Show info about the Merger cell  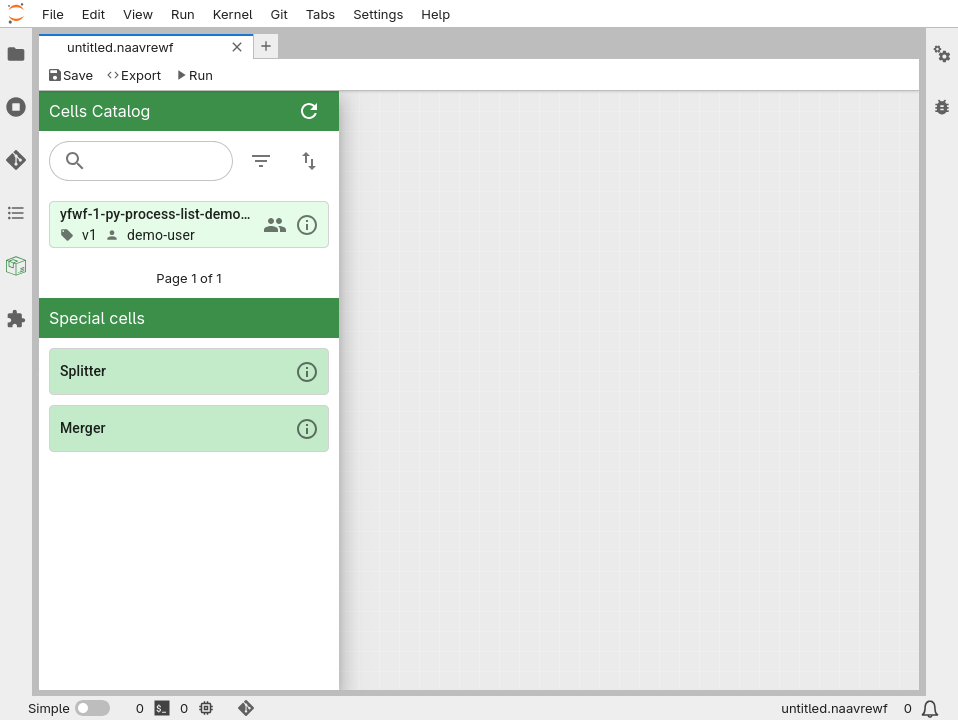[307, 428]
